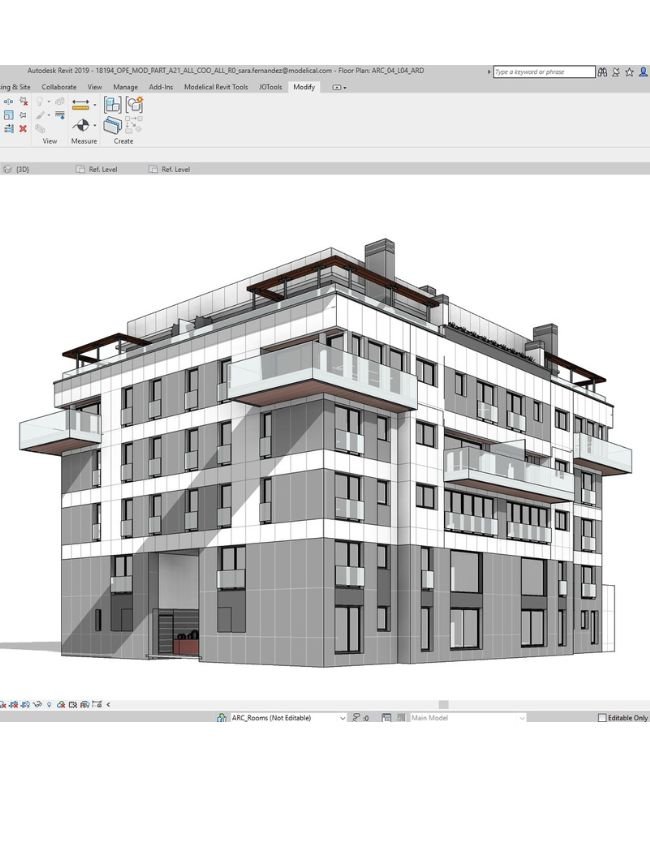Click the red Delete X icon

[23, 128]
